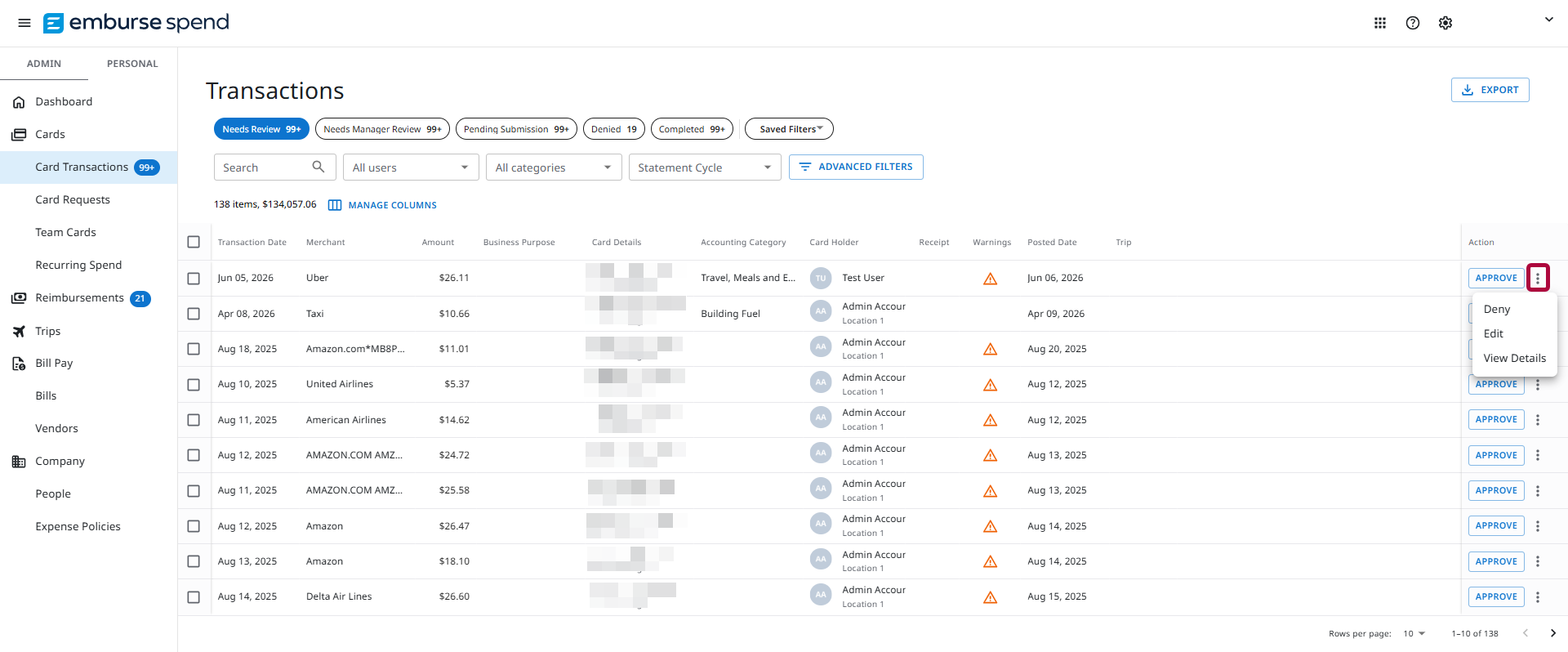Expand the Saved Filters dropdown
This screenshot has height=652, width=1568.
click(789, 129)
